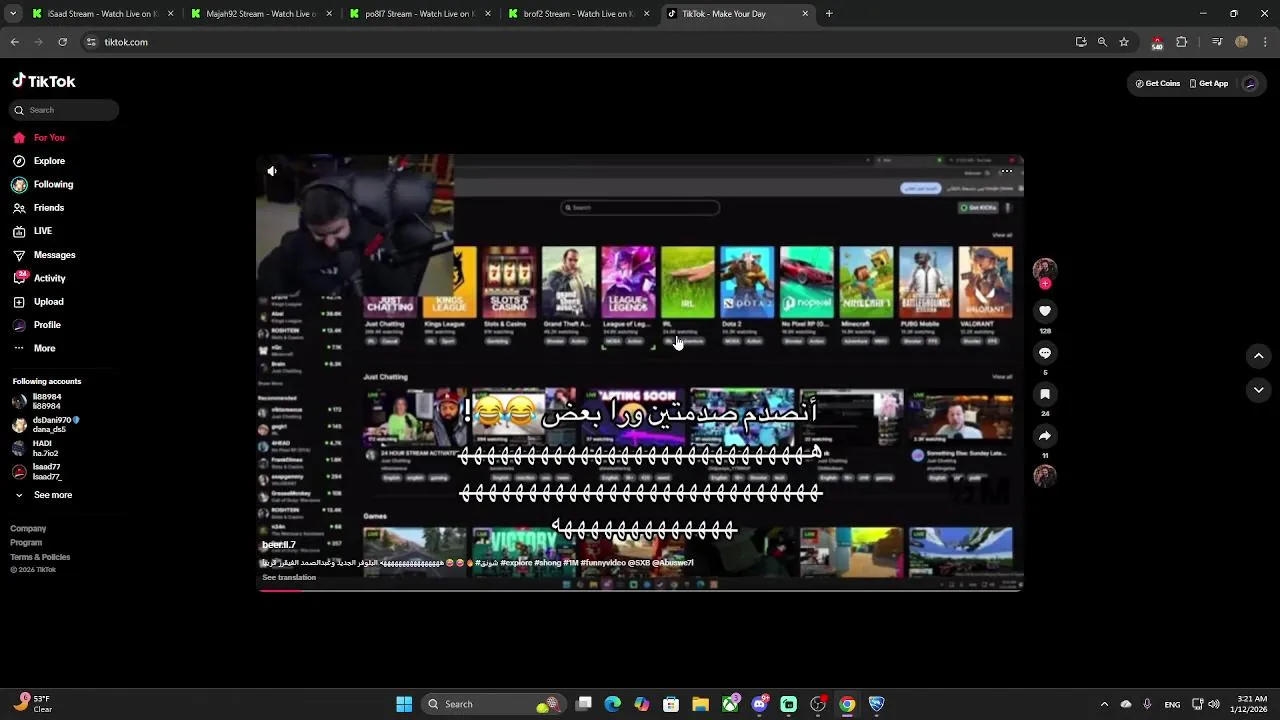The width and height of the screenshot is (1280, 720).
Task: Expand the Program footer section
Action: point(26,543)
